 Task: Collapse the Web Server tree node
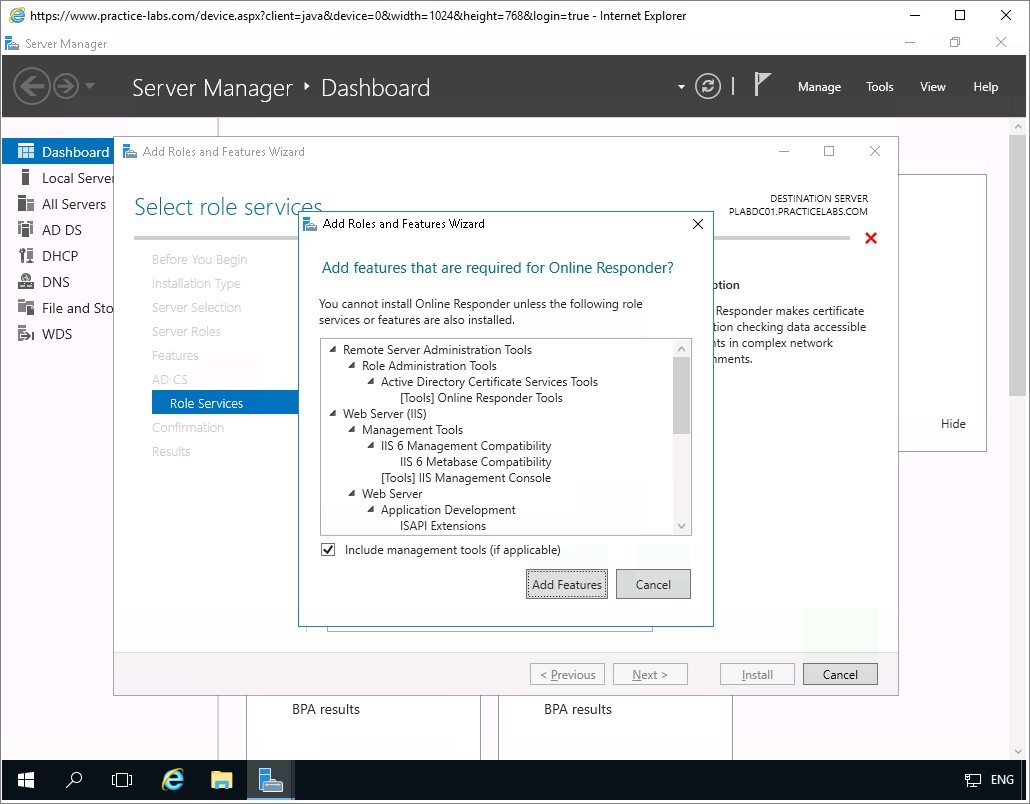352,493
